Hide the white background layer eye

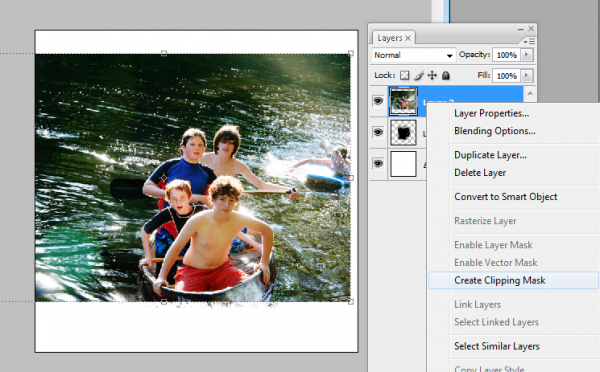click(x=378, y=164)
